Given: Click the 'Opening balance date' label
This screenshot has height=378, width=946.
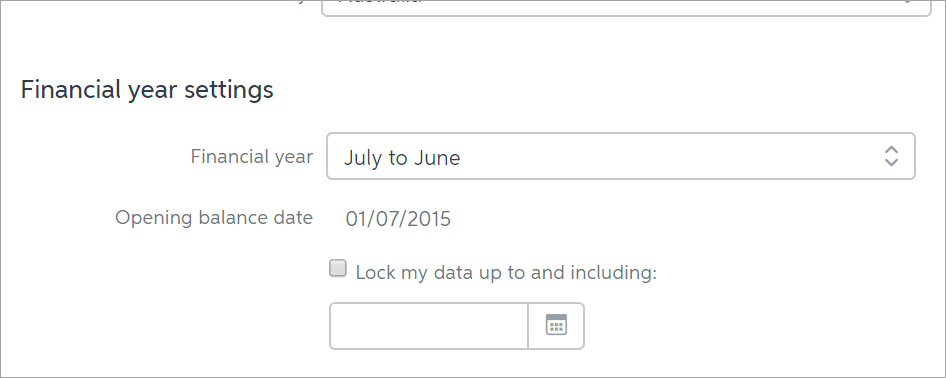Looking at the screenshot, I should (x=214, y=218).
